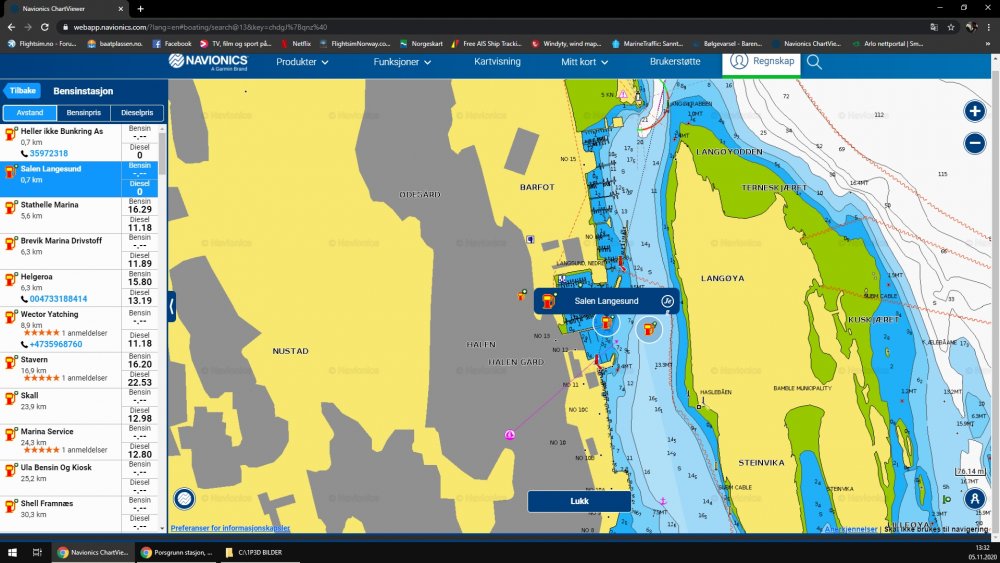The image size is (1000, 563).
Task: Open route icon in Salen Langesund popup
Action: (x=667, y=301)
